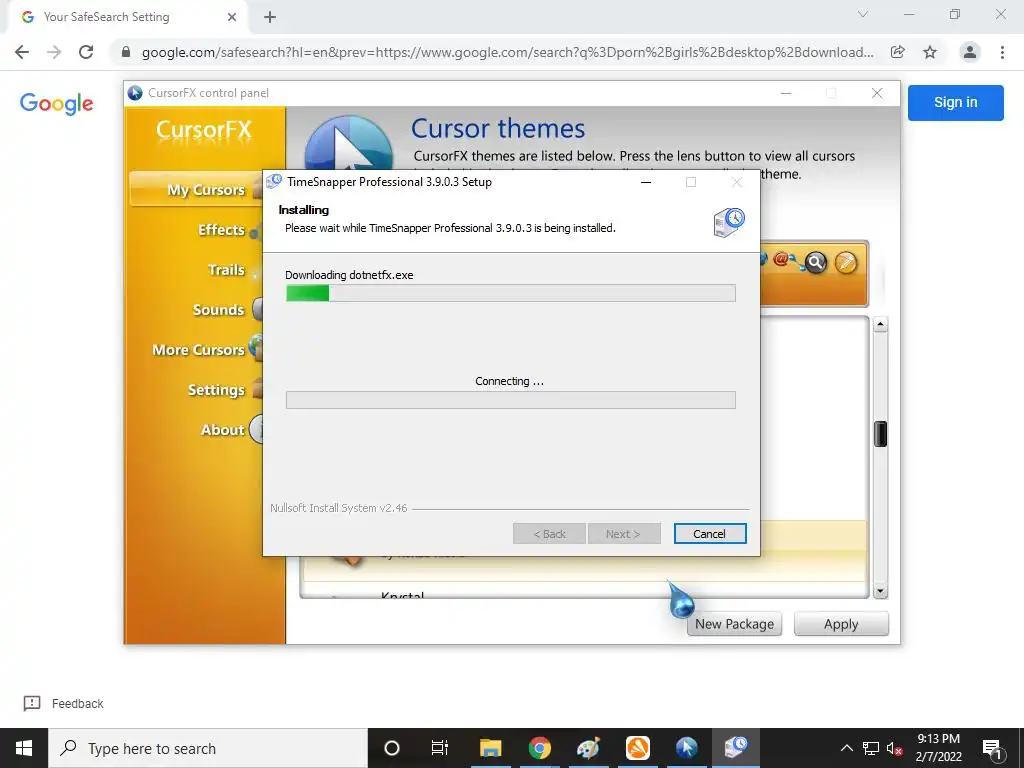The height and width of the screenshot is (768, 1024).
Task: Switch to Chrome on taskbar
Action: 539,748
